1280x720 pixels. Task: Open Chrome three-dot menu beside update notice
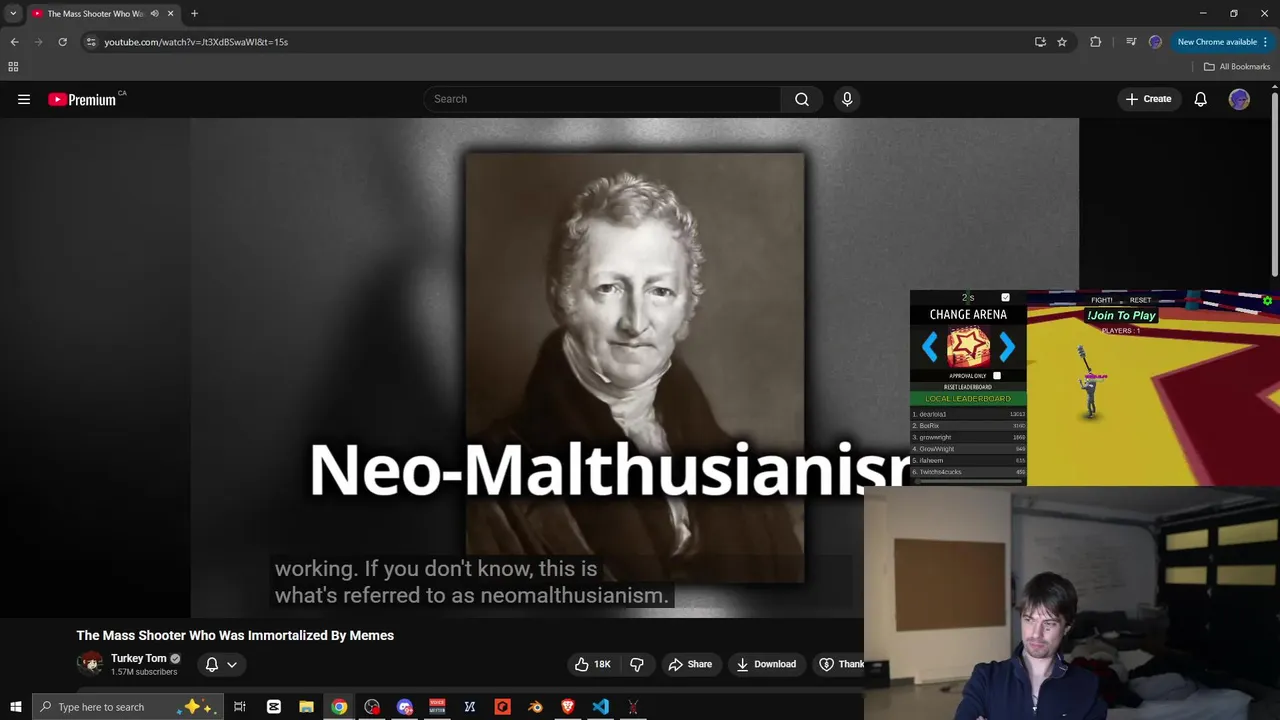1266,42
